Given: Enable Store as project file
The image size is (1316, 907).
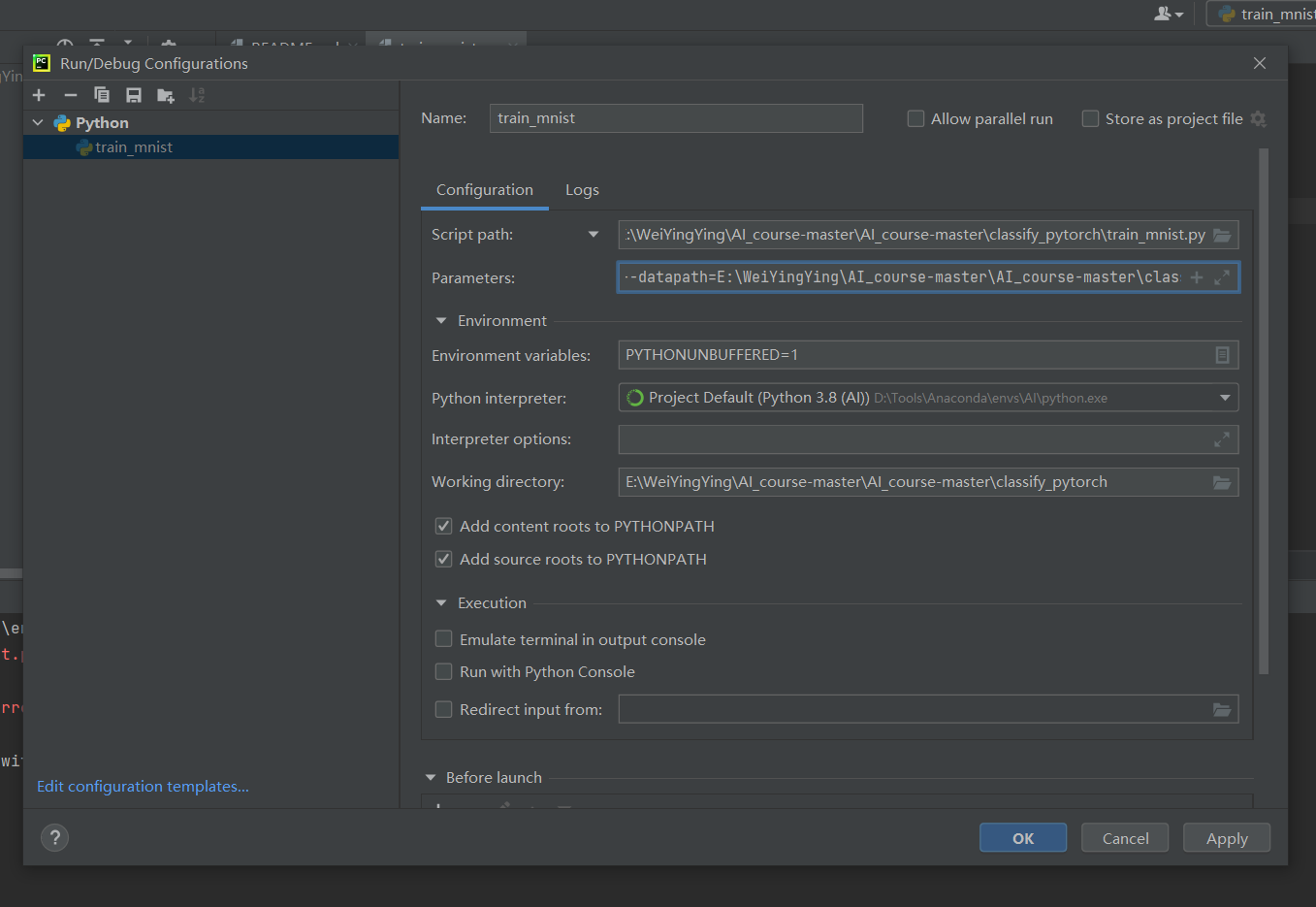Looking at the screenshot, I should 1090,118.
